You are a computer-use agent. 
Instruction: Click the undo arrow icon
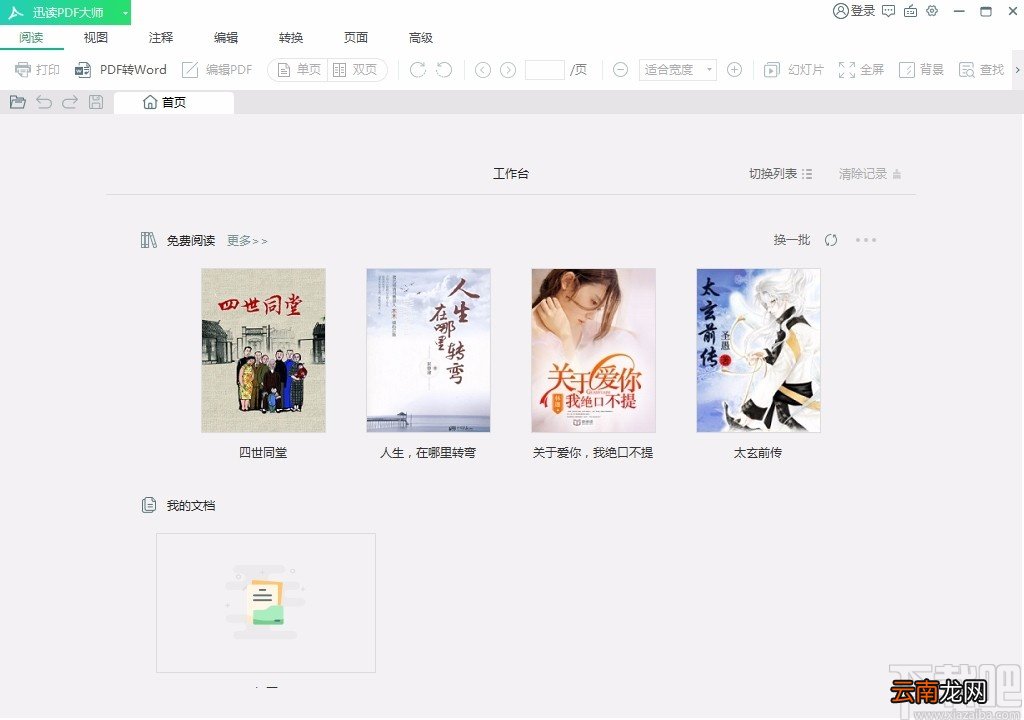44,102
